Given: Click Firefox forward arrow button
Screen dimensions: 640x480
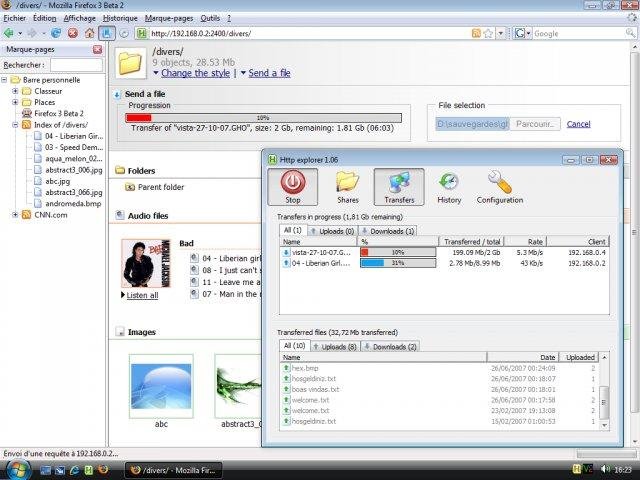Looking at the screenshot, I should coord(32,33).
